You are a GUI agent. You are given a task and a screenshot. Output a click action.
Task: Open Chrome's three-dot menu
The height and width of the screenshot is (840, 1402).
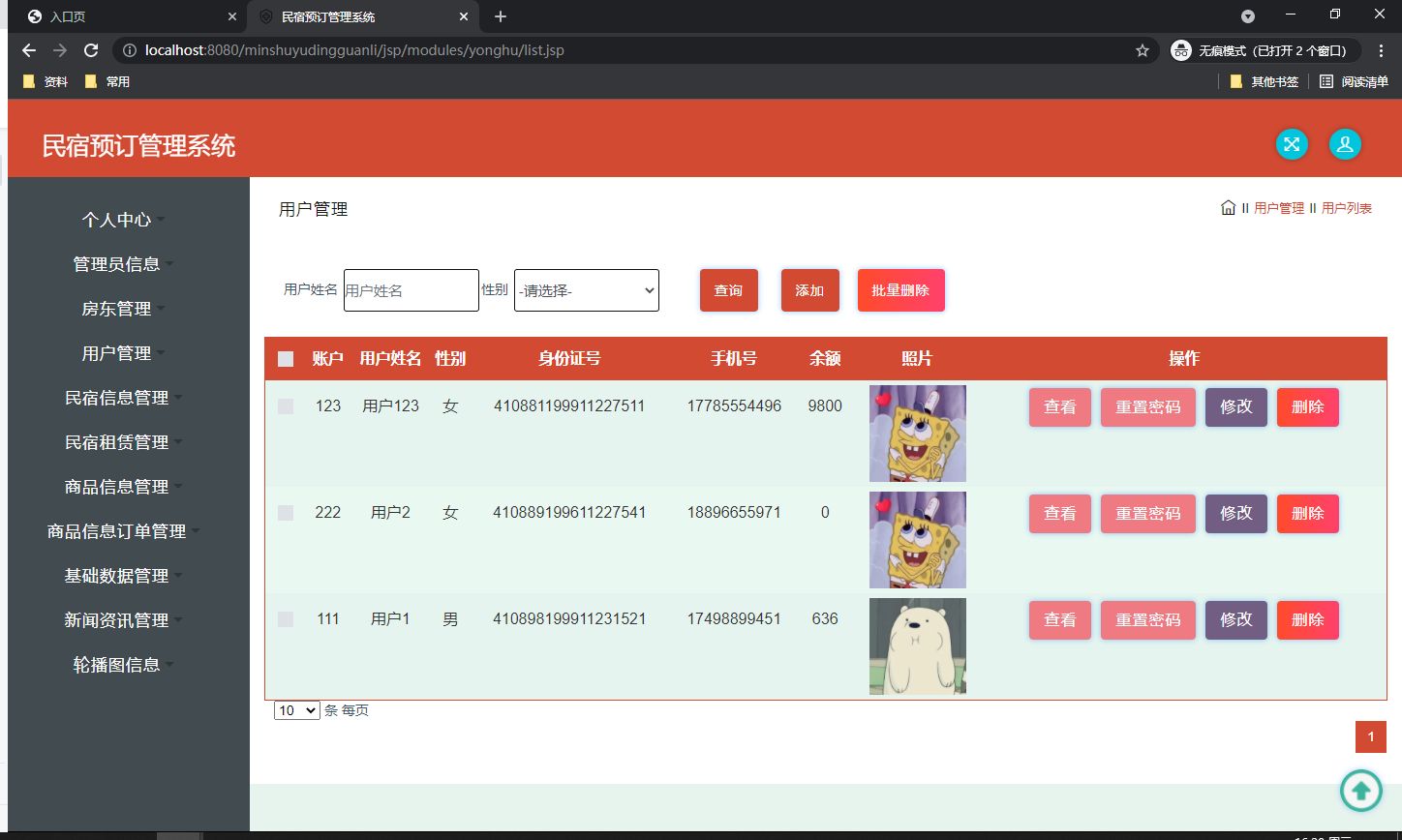tap(1382, 50)
